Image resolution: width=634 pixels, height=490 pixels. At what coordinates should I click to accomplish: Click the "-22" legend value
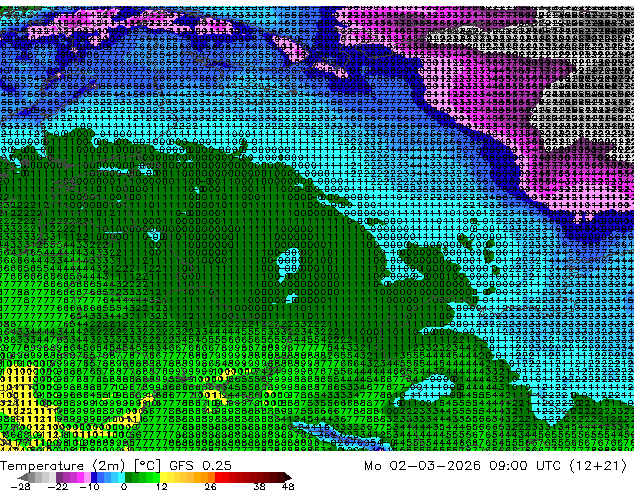[x=57, y=486]
